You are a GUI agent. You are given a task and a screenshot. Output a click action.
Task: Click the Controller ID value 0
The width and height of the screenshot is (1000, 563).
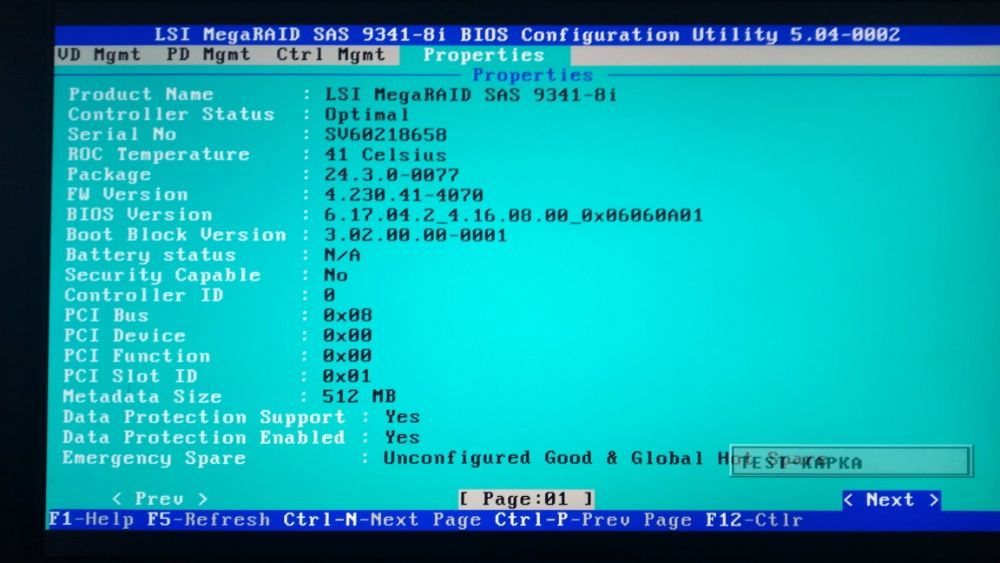click(x=329, y=295)
